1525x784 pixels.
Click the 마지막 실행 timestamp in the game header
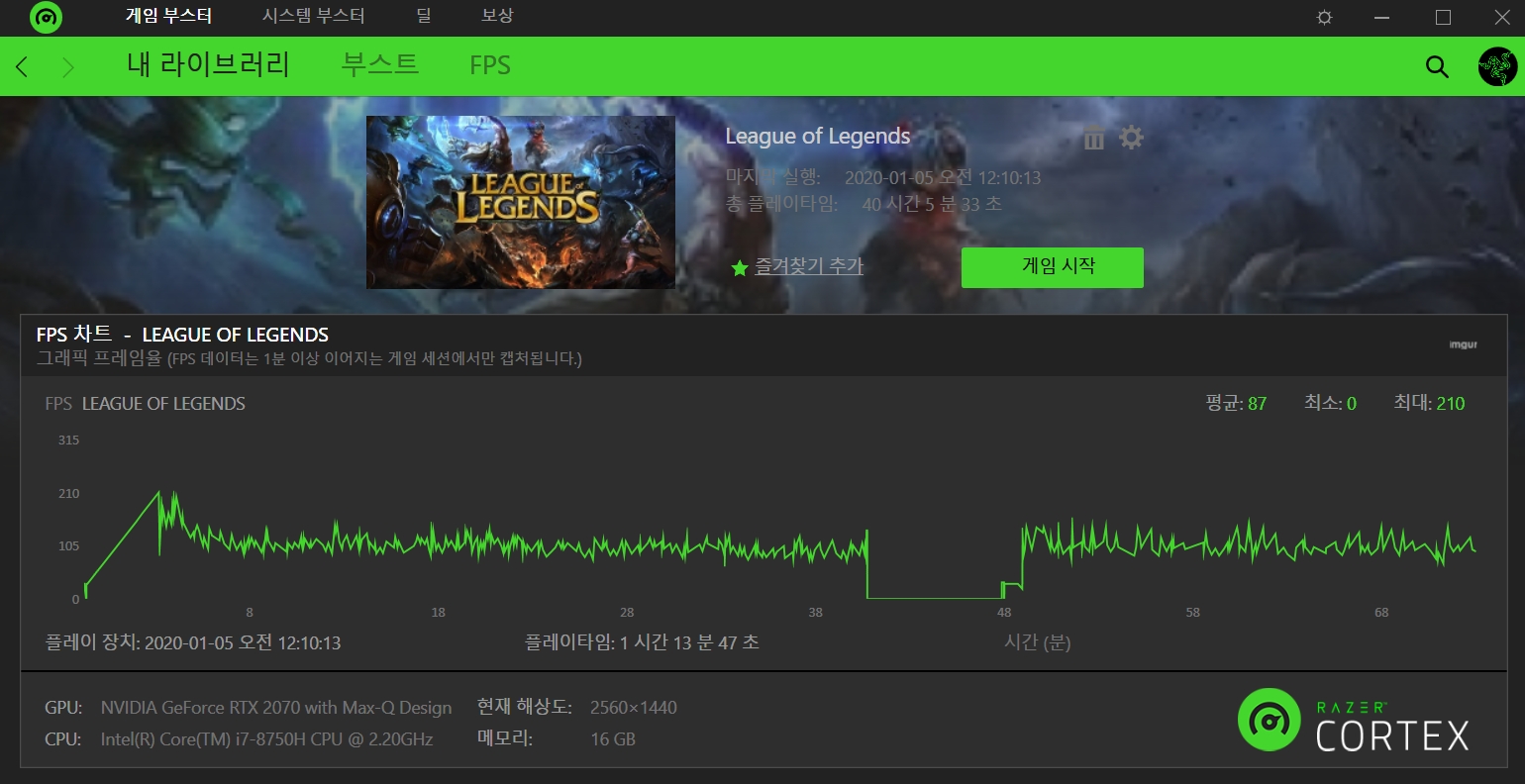pyautogui.click(x=943, y=178)
